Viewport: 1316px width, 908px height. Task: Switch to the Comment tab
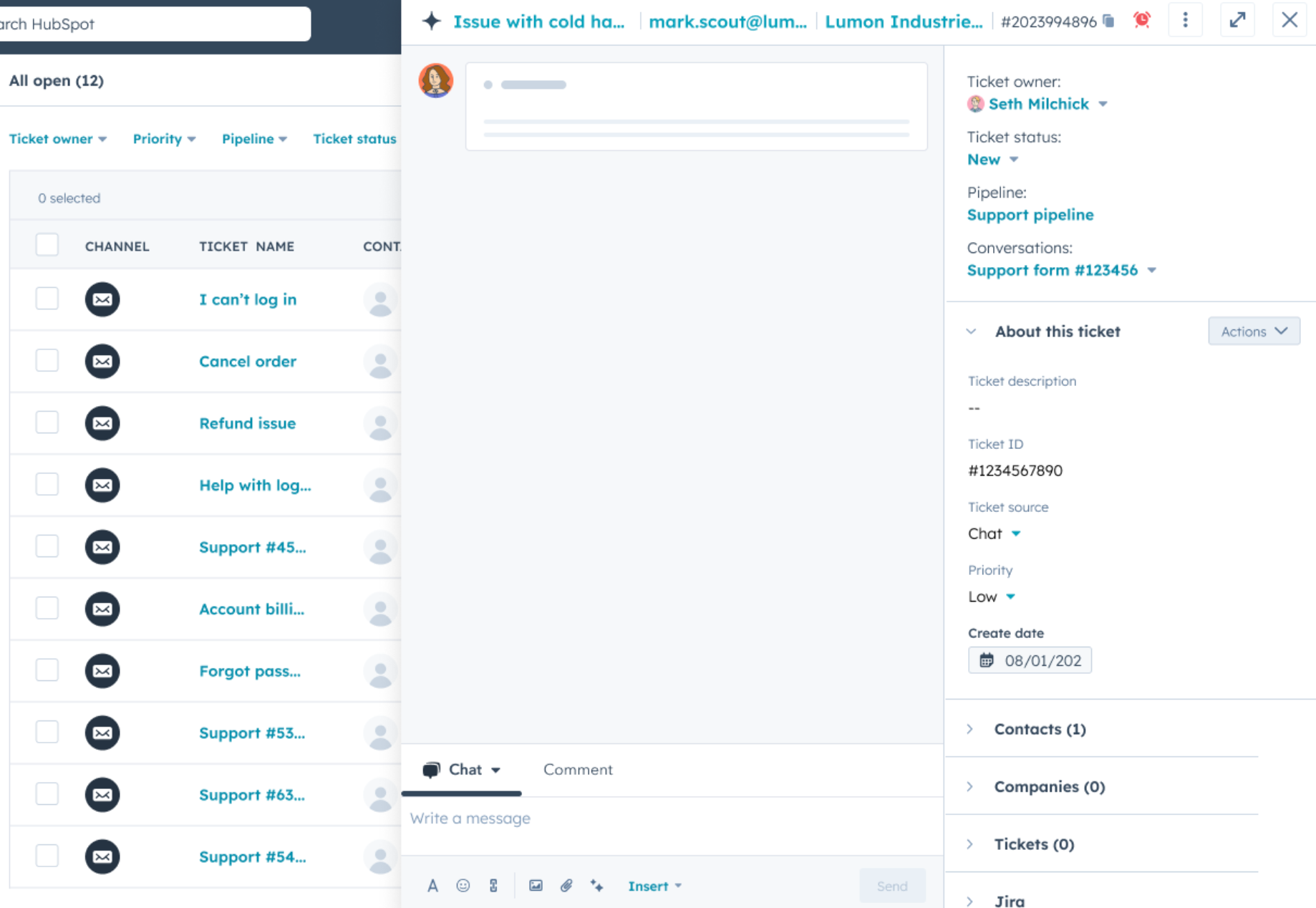click(578, 769)
